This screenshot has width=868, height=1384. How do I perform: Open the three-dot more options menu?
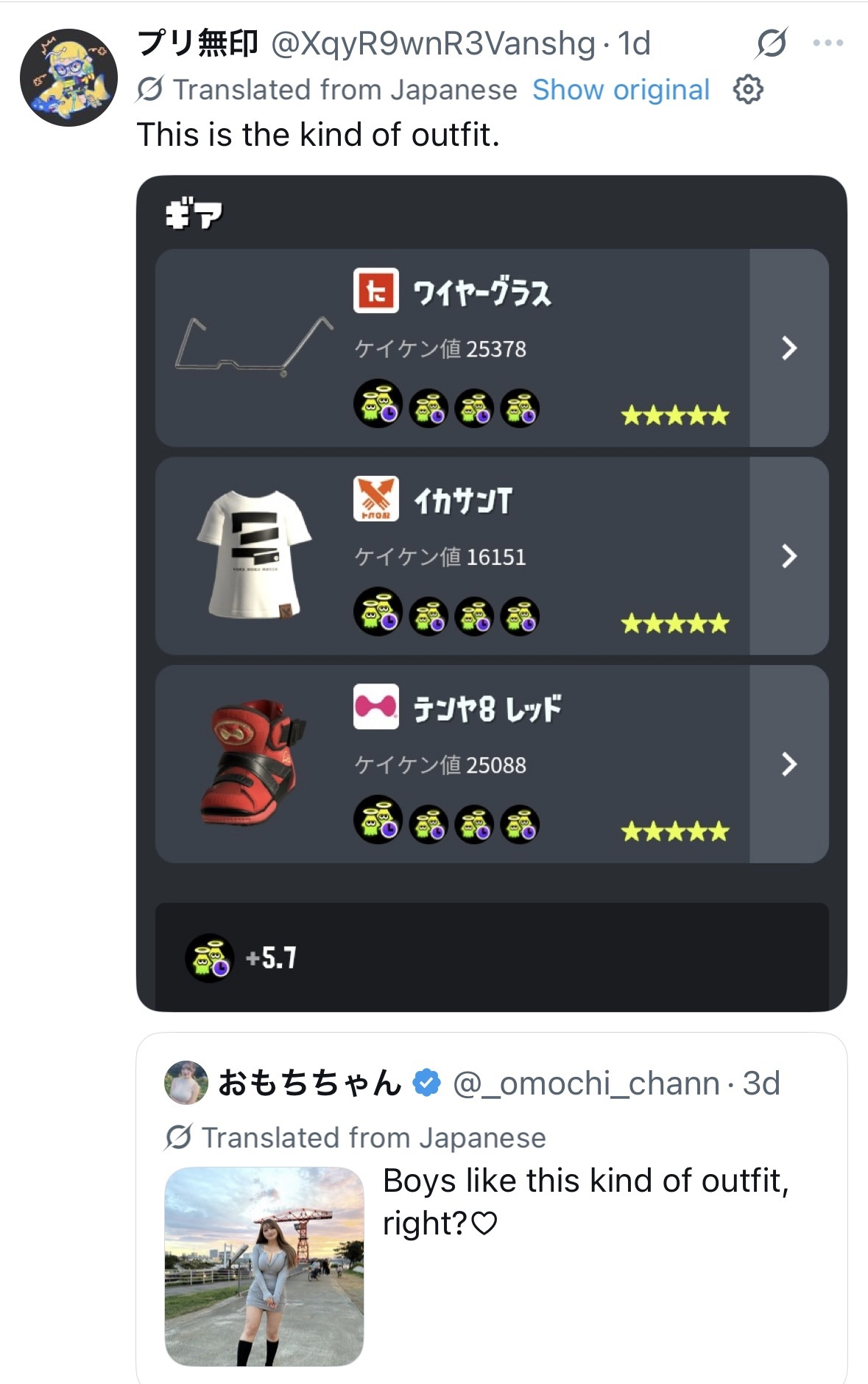828,43
